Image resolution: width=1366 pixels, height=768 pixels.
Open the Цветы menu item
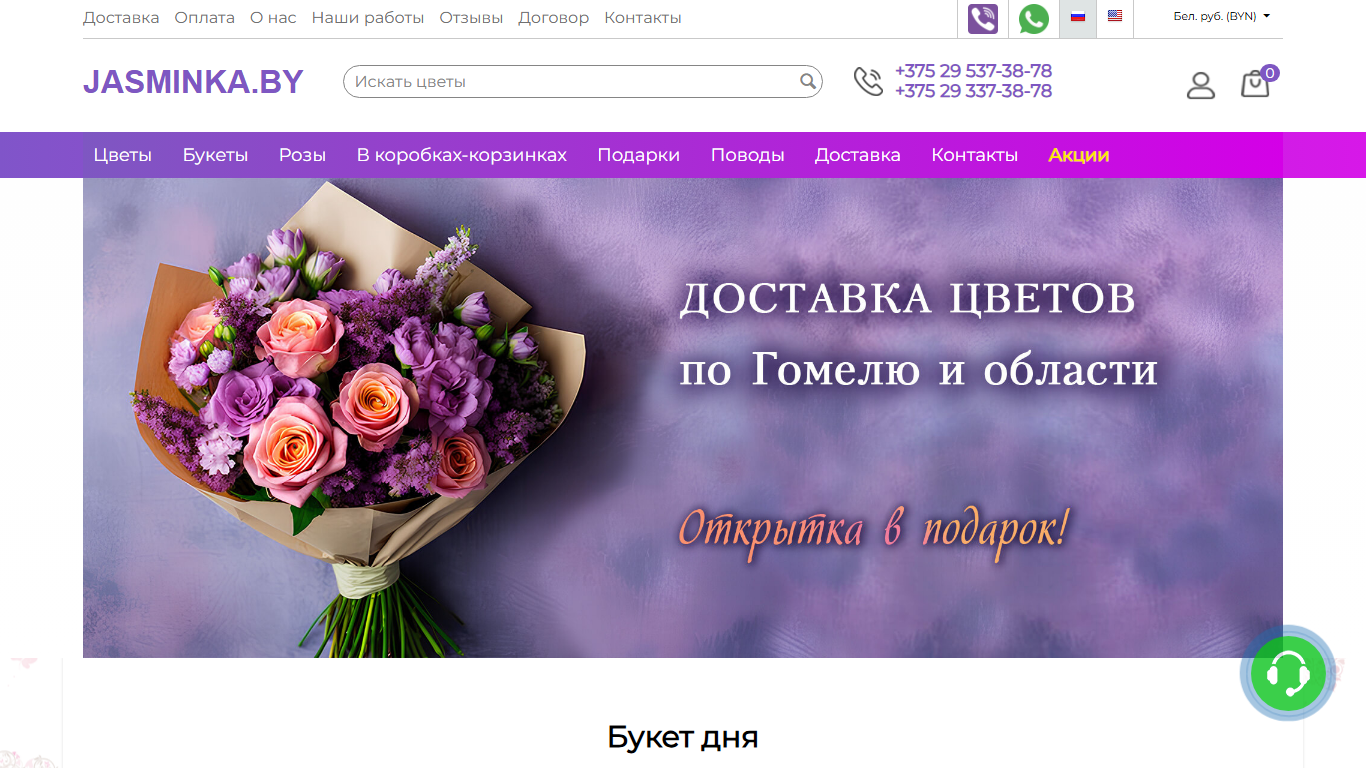tap(123, 155)
